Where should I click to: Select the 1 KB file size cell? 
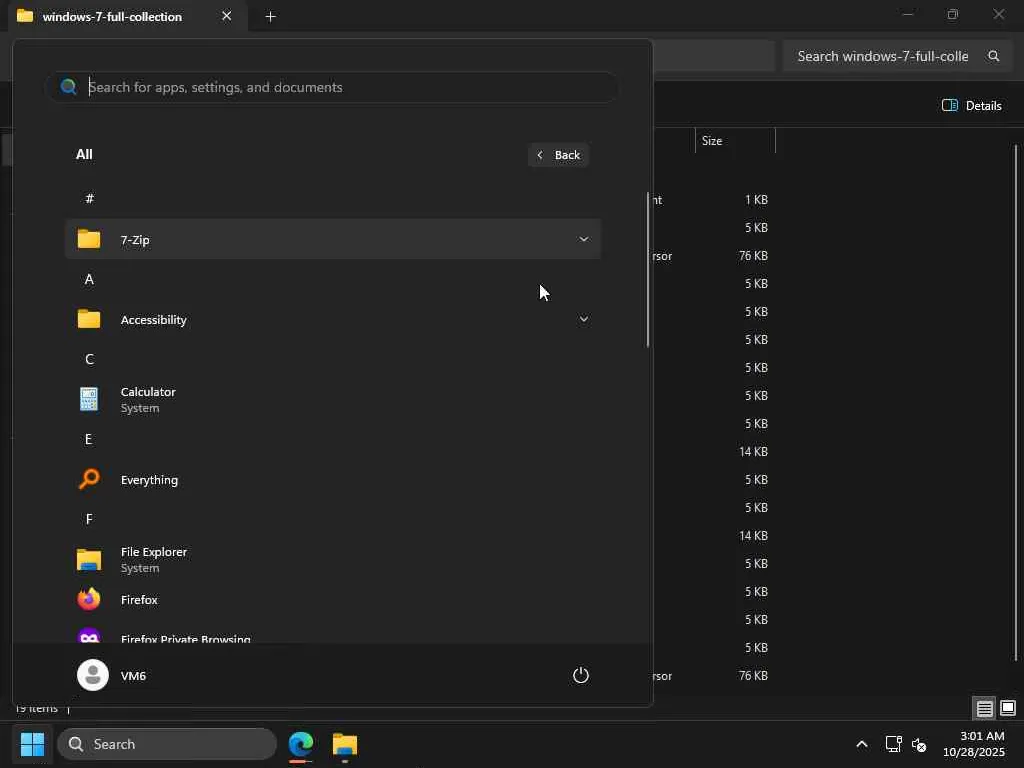pos(756,200)
